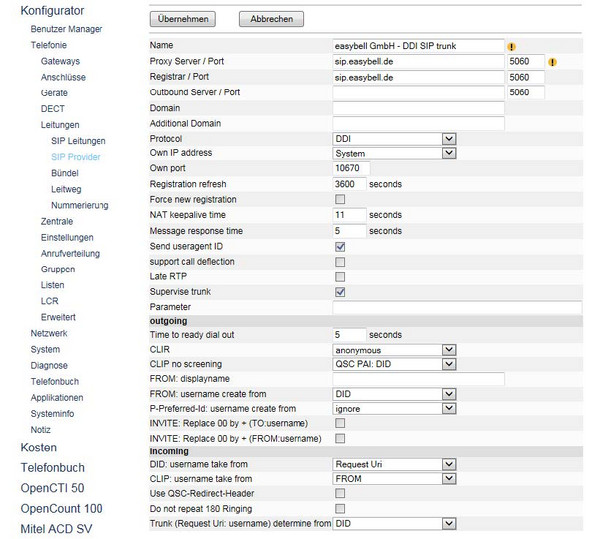Check INVITE Replace 00 by + (FROM:username)
Image resolution: width=600 pixels, height=539 pixels.
(340, 438)
